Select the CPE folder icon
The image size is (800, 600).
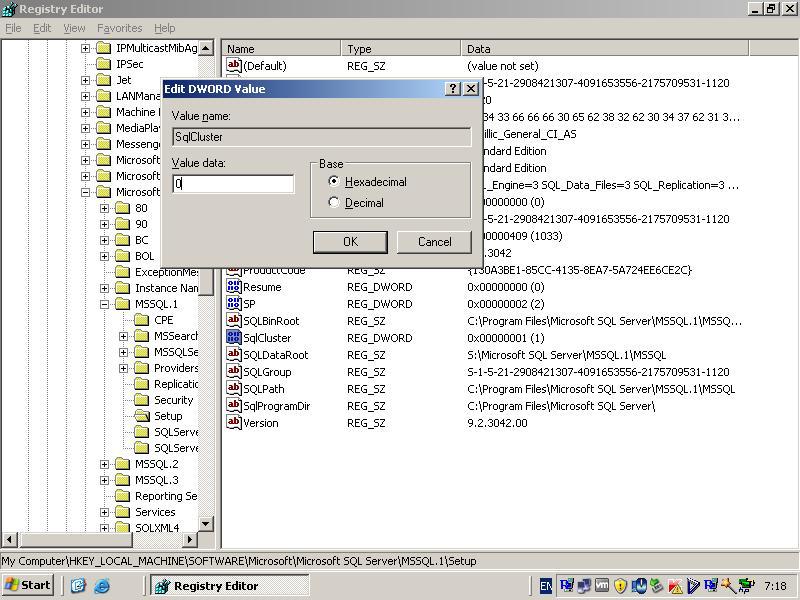[x=141, y=320]
